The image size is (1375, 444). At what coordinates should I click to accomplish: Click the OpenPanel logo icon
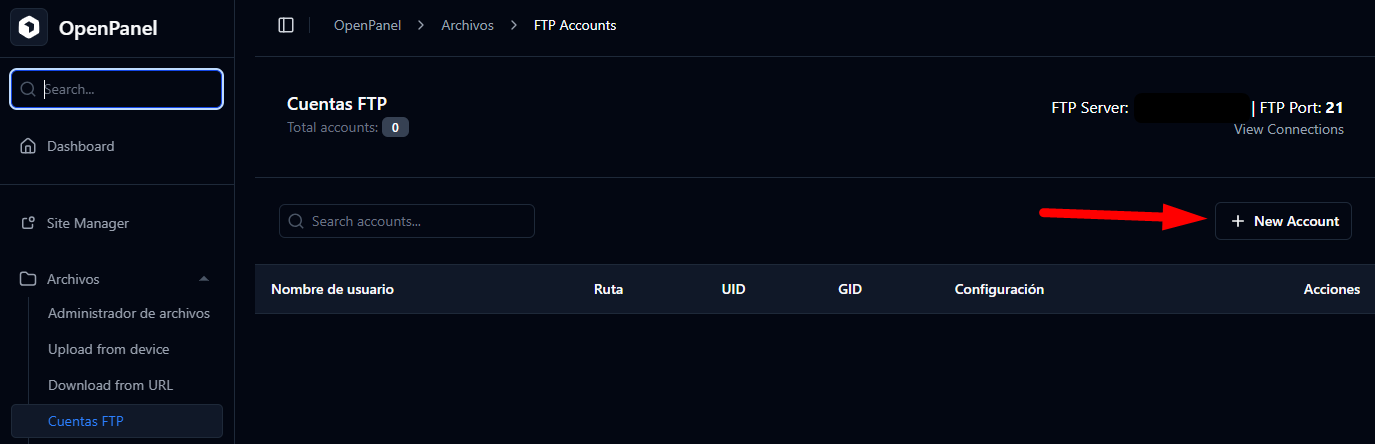(x=29, y=28)
